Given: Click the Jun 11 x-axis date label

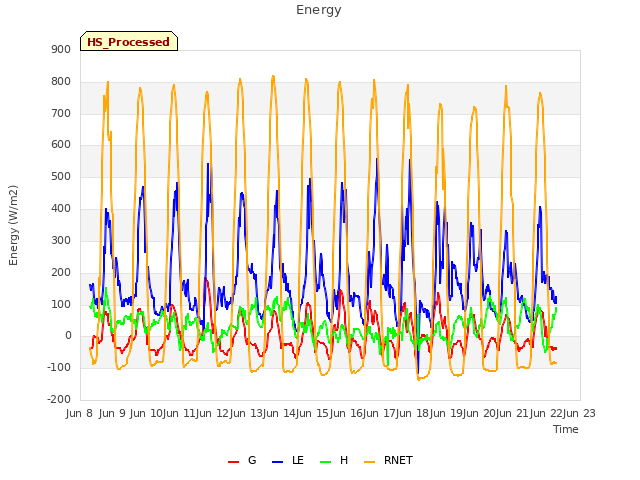Looking at the screenshot, I should (x=180, y=413).
